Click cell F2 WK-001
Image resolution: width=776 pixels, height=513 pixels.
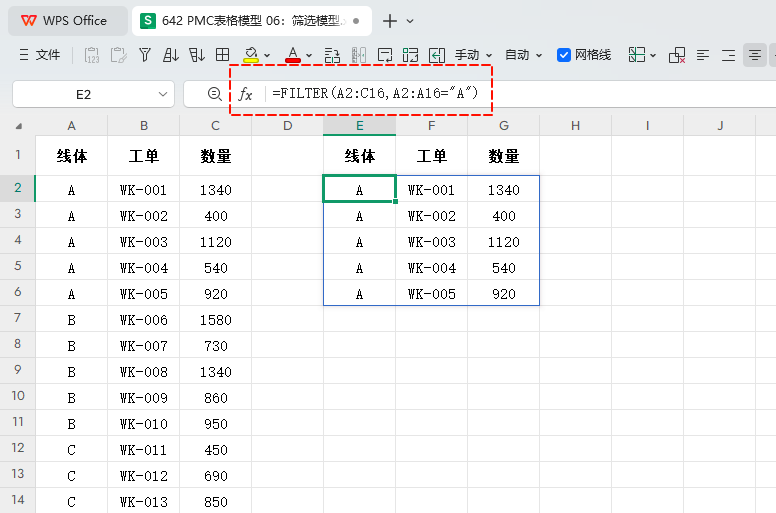pyautogui.click(x=432, y=190)
